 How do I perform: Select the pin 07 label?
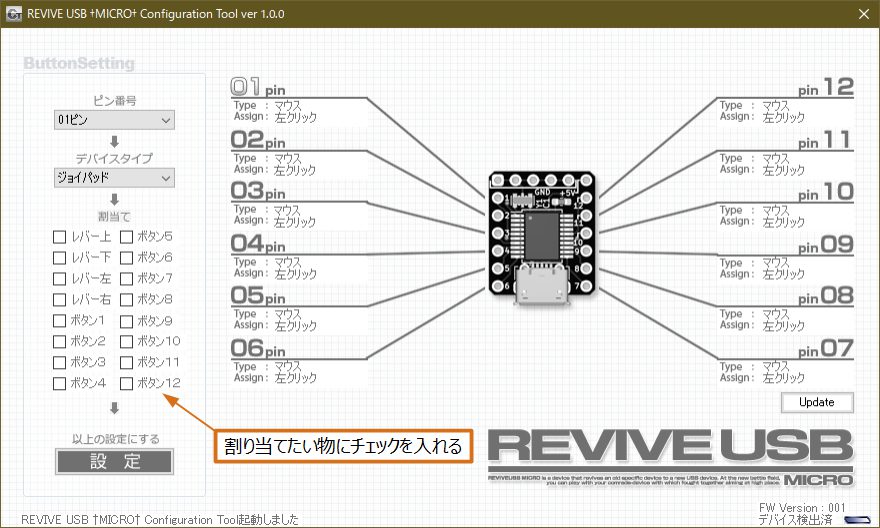click(826, 348)
